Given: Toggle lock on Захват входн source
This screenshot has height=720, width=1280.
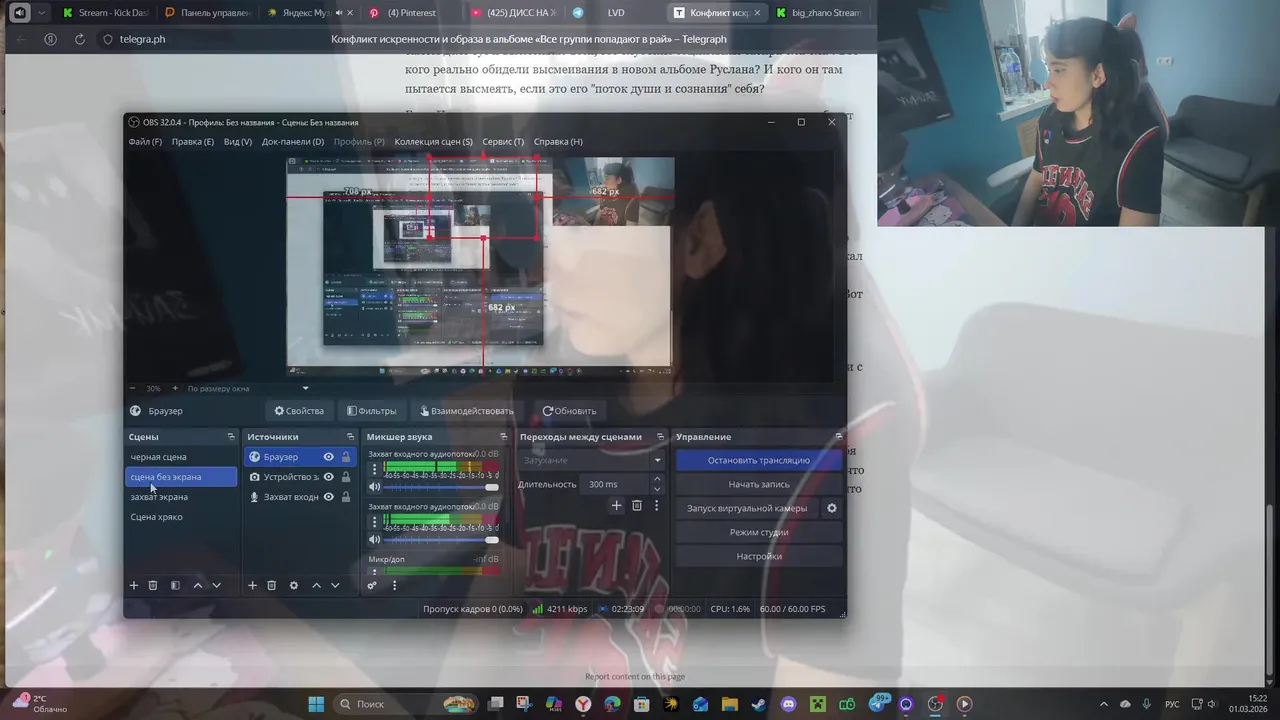Looking at the screenshot, I should 346,497.
